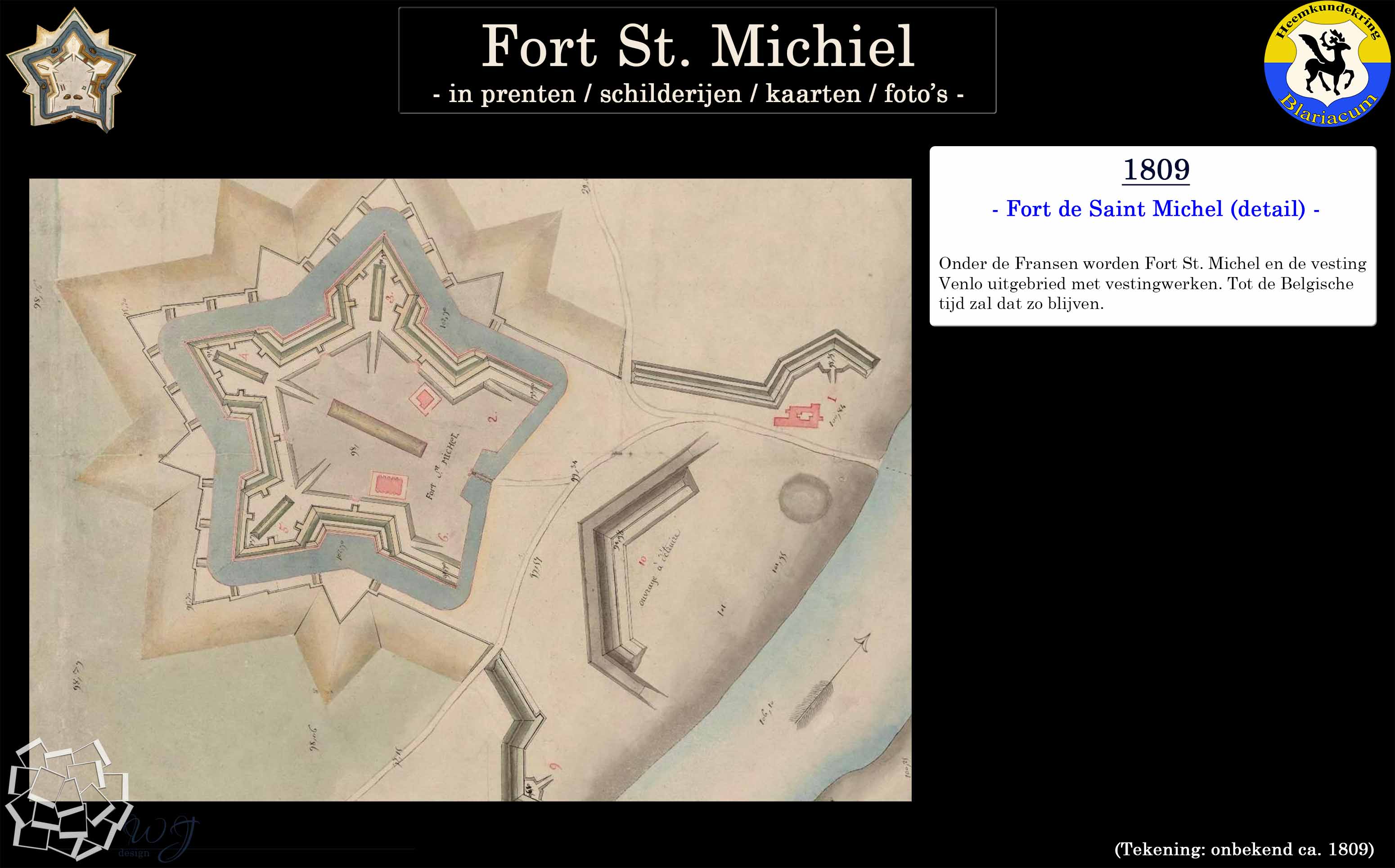Click the subtitle 'in prenten / schilderijen' text
Image resolution: width=1395 pixels, height=868 pixels.
(x=697, y=94)
